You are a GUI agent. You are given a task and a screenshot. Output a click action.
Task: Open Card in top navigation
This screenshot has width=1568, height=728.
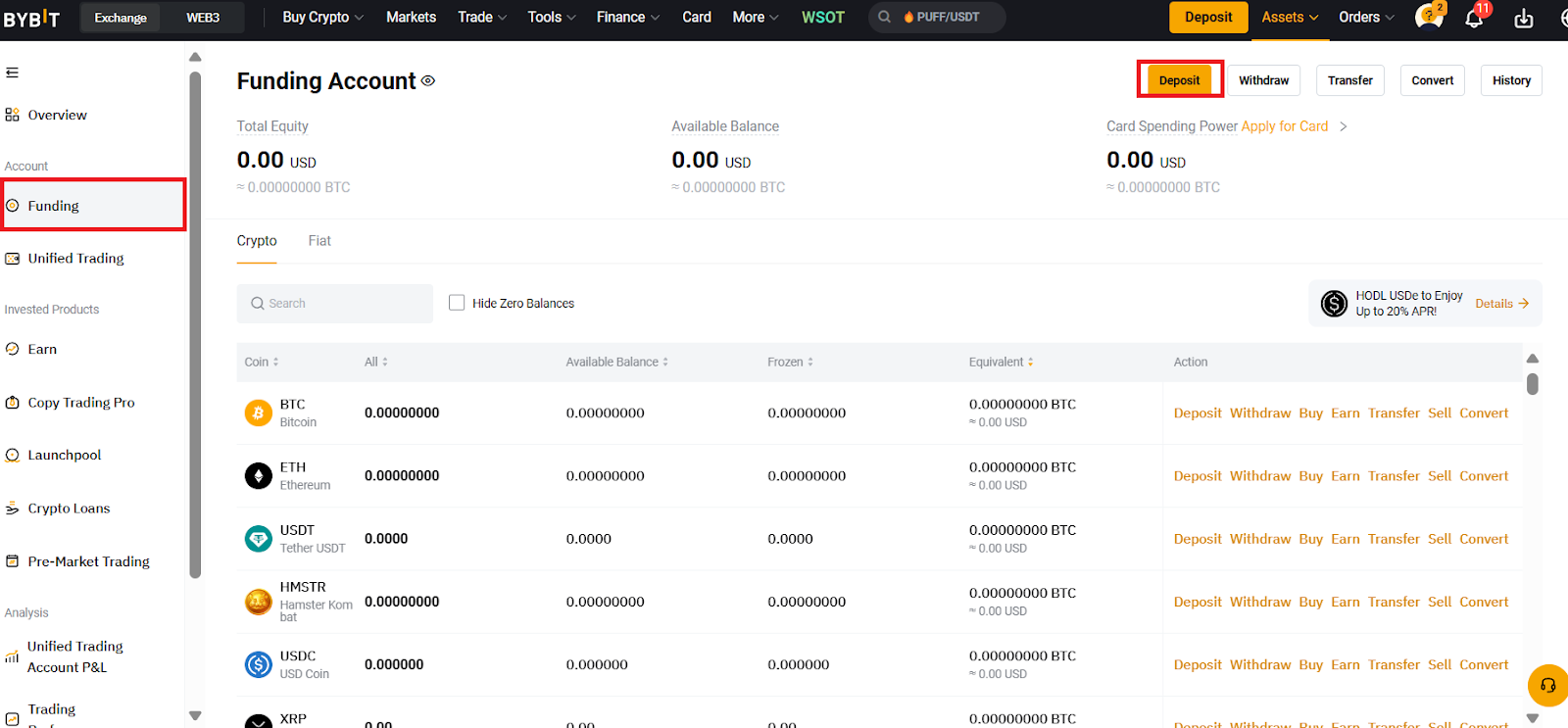pos(697,17)
